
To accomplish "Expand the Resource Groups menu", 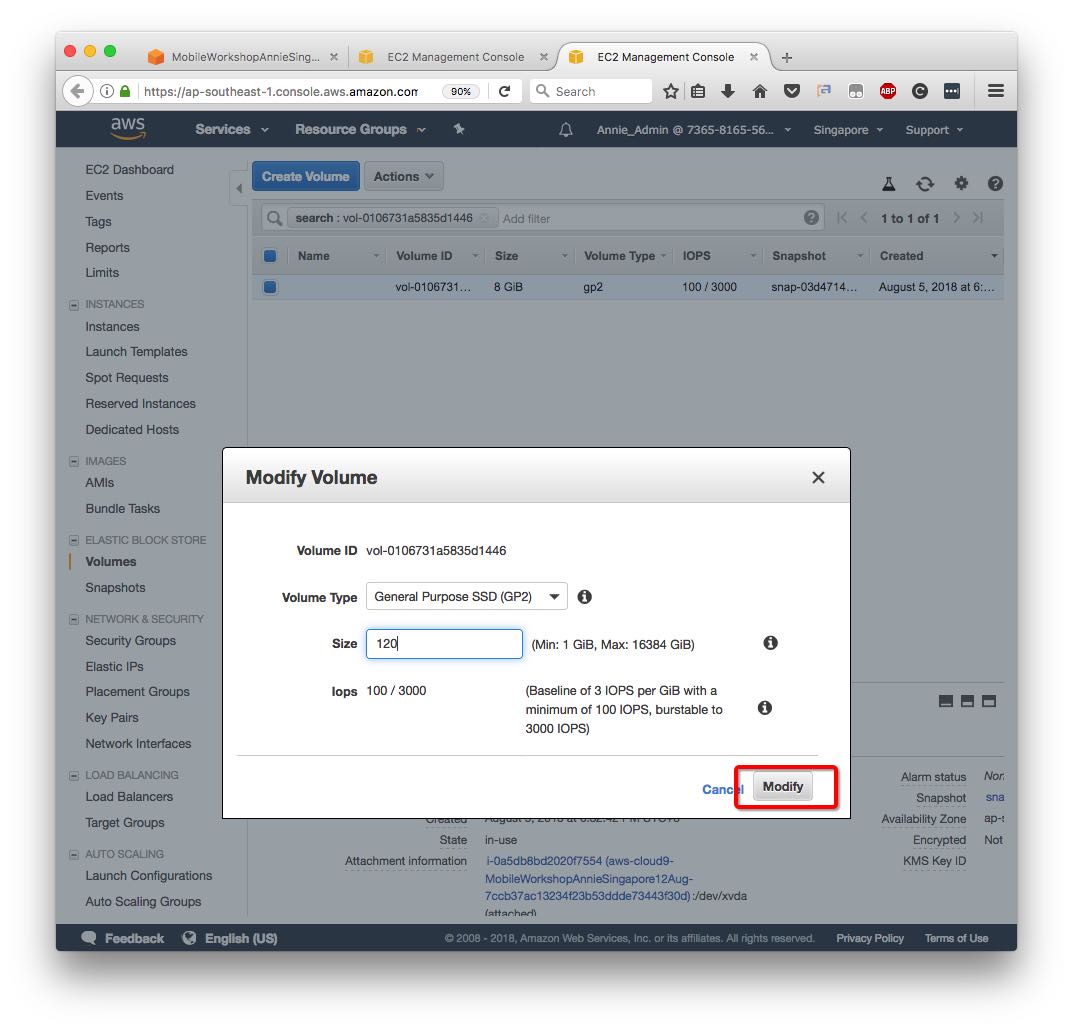I will click(360, 129).
